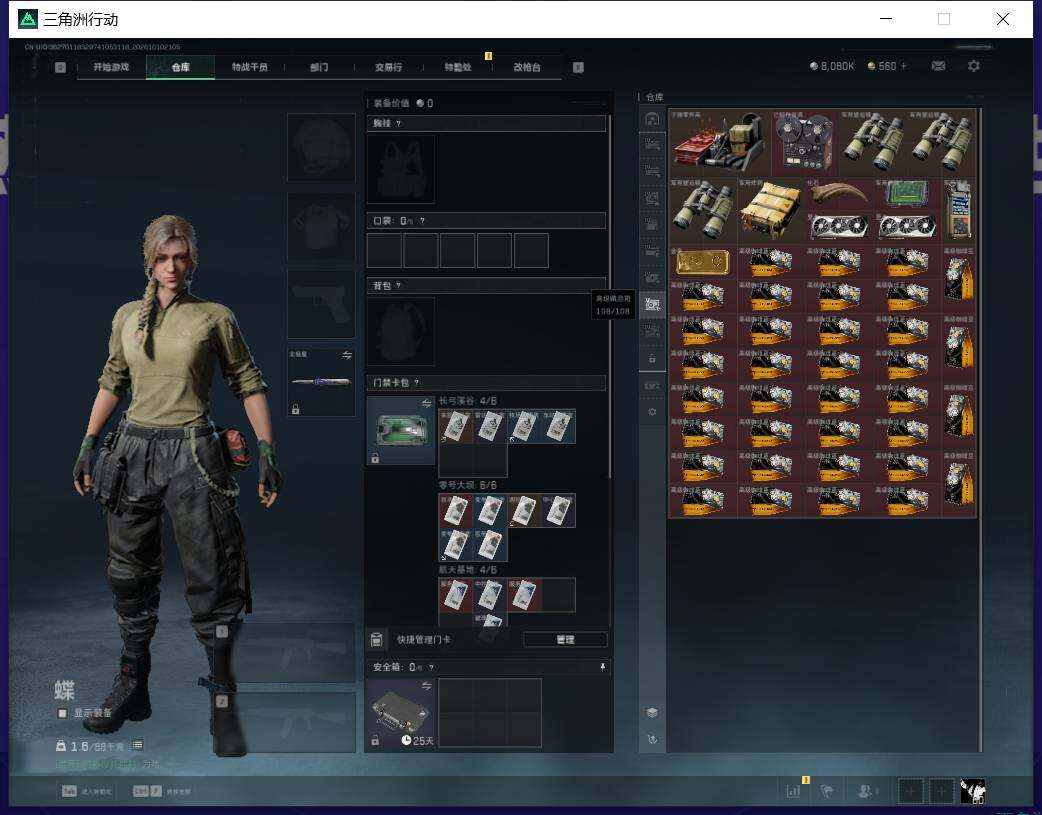Switch to the 开始游戏 tab

(111, 67)
